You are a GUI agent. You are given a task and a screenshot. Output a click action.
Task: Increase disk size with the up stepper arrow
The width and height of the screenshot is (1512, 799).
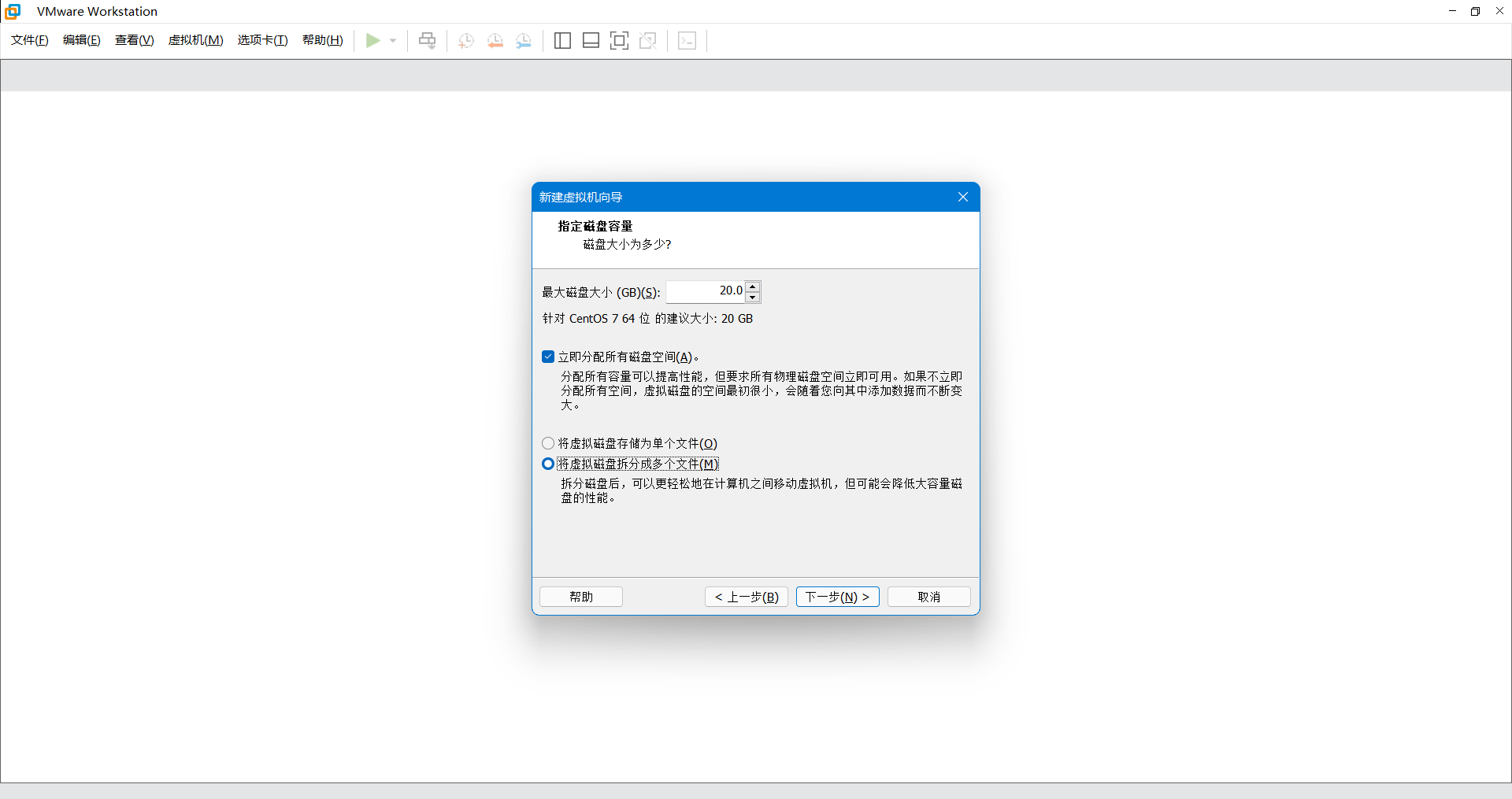[x=753, y=287]
